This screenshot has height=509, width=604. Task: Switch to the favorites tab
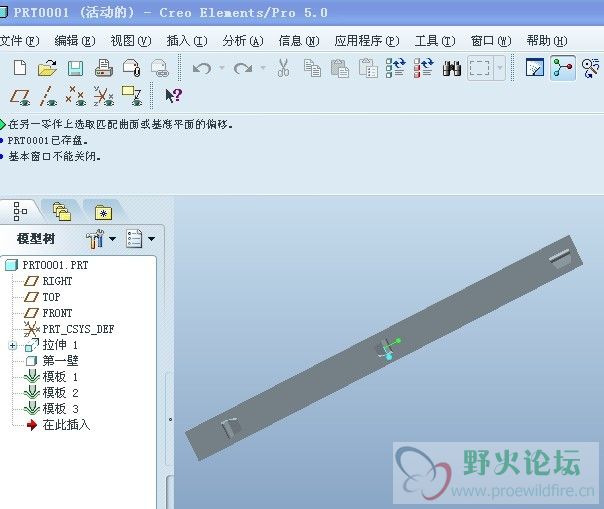tap(103, 212)
